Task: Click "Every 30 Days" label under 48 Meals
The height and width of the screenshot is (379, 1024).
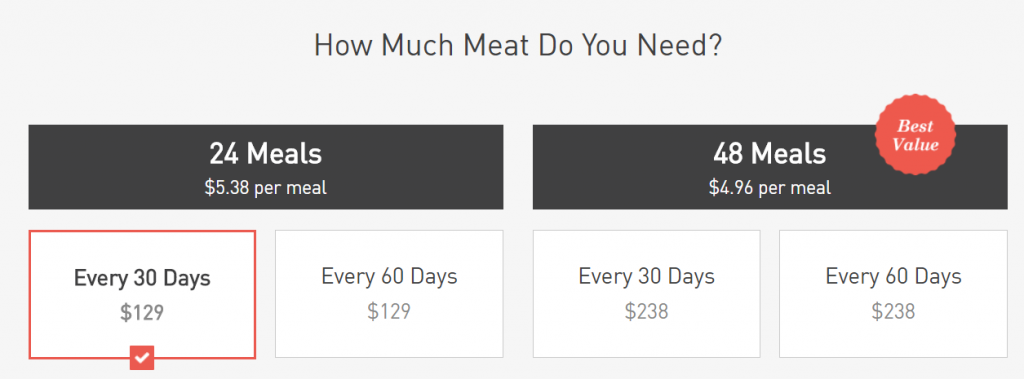Action: (x=646, y=277)
